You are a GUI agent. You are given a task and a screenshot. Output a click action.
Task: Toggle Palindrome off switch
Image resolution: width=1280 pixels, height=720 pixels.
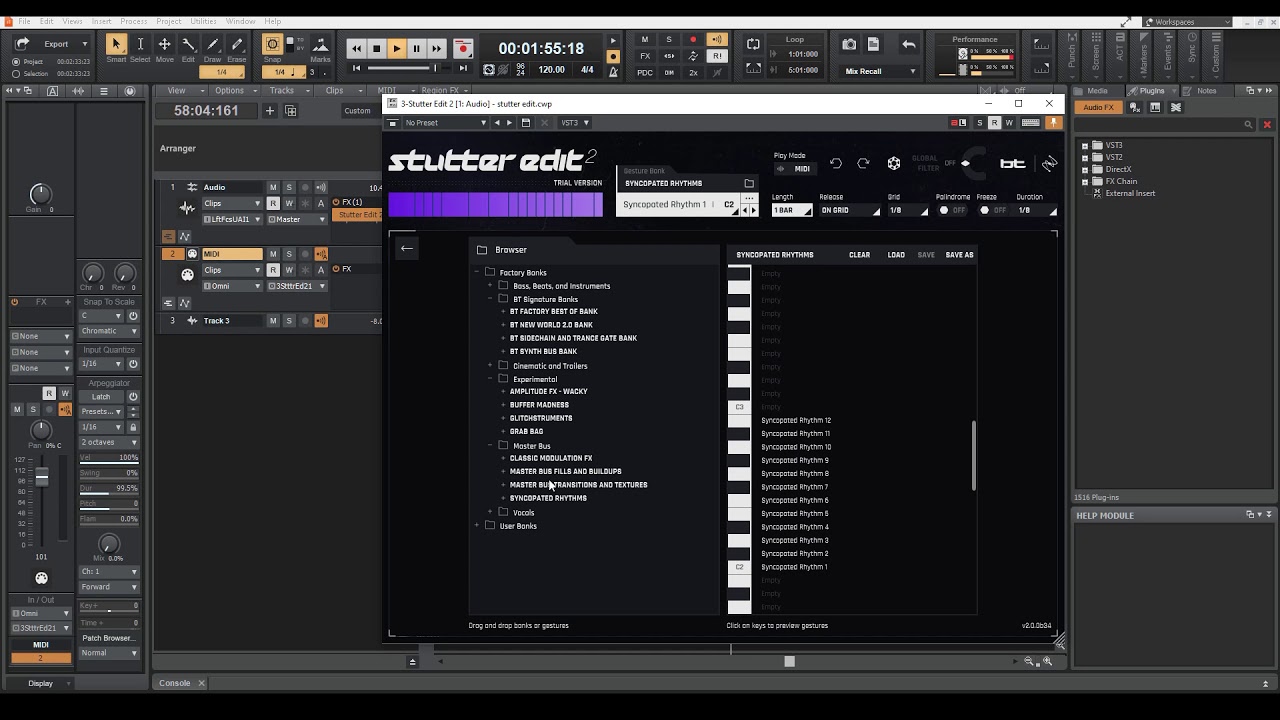pyautogui.click(x=952, y=210)
